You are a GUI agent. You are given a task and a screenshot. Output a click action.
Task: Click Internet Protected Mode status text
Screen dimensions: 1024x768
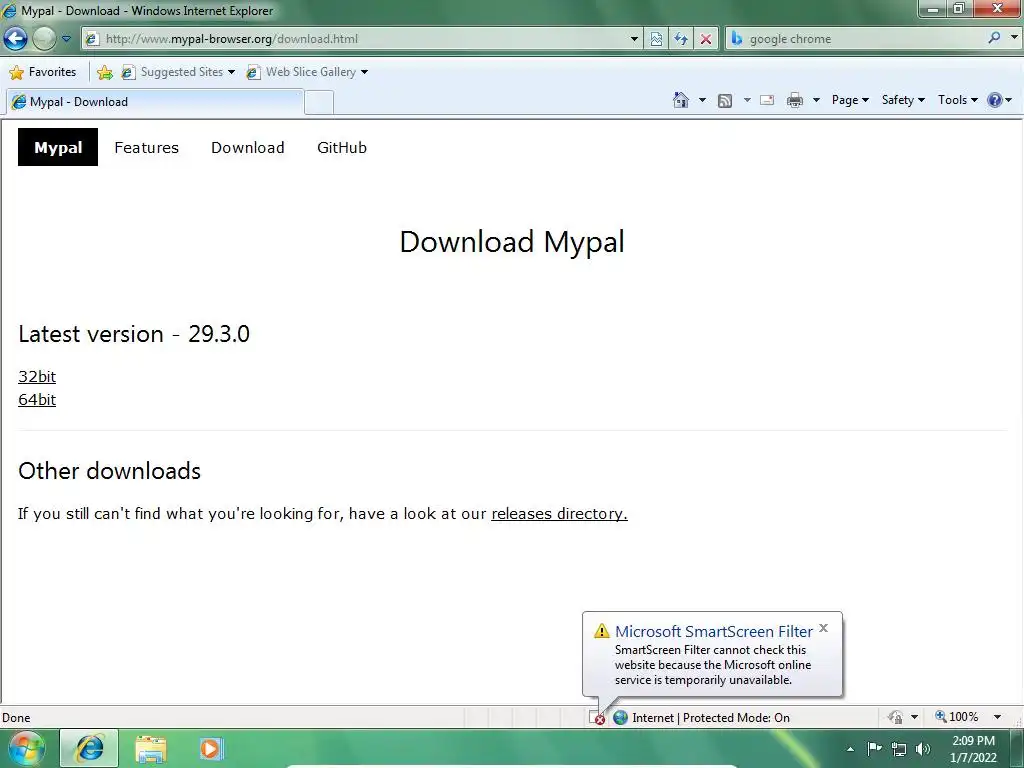pyautogui.click(x=711, y=718)
